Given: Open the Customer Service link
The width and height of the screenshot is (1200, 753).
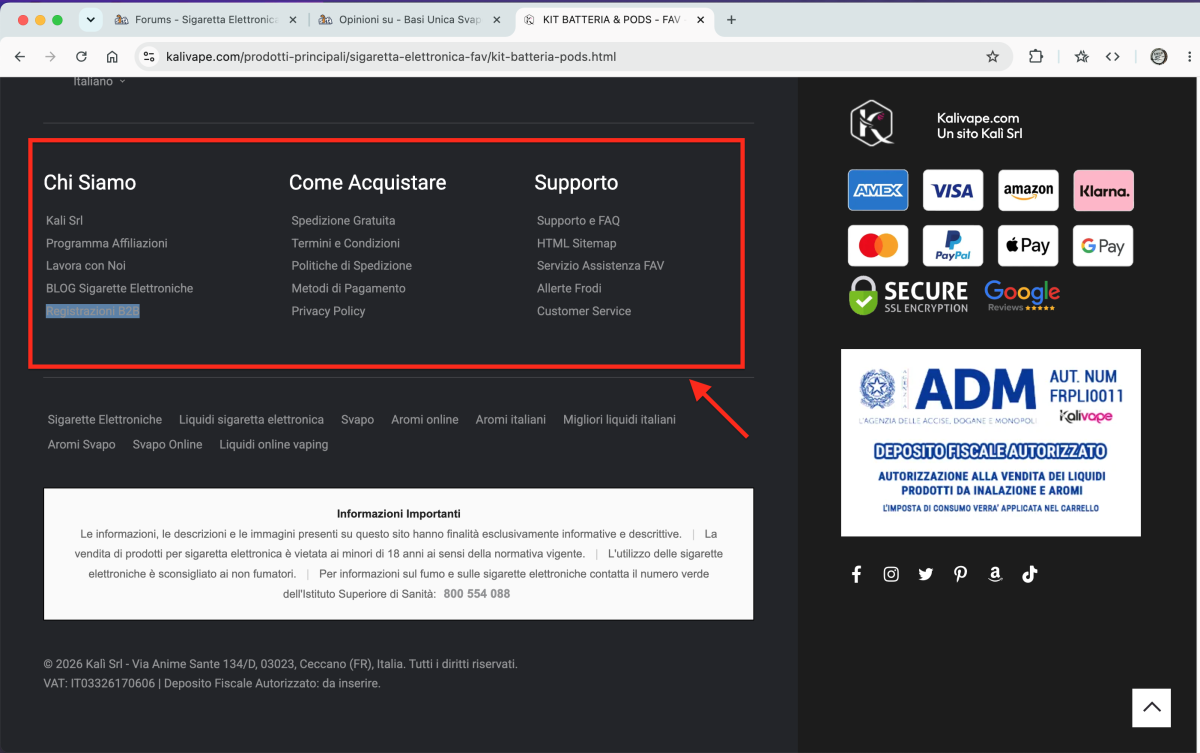Looking at the screenshot, I should tap(584, 311).
